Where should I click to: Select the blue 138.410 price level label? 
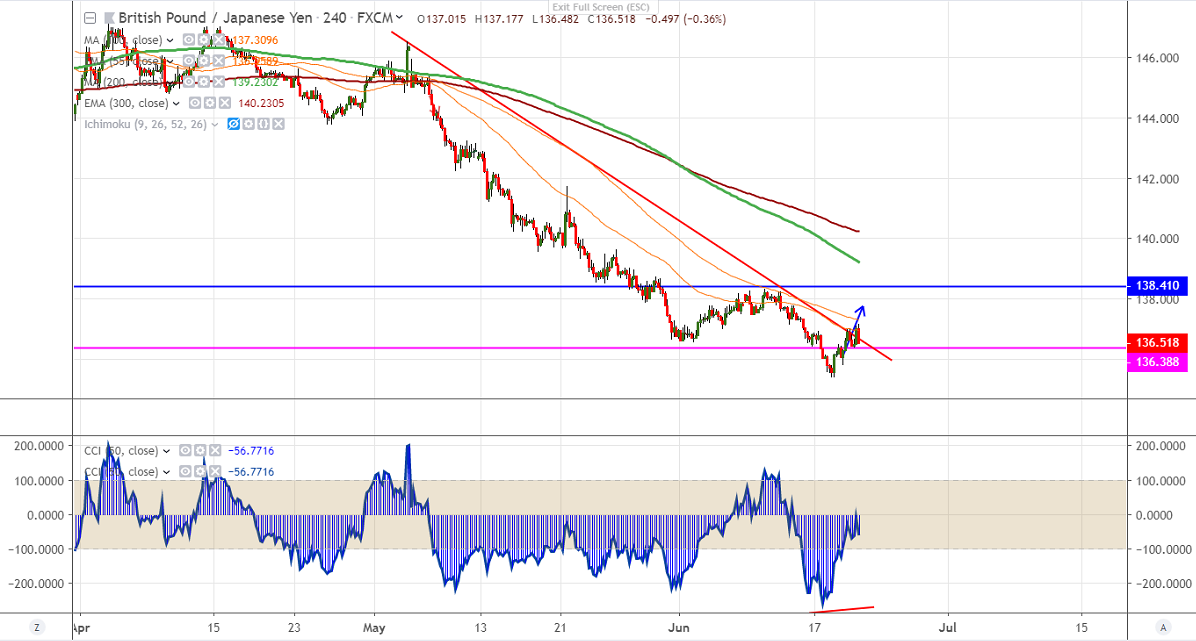(x=1157, y=286)
